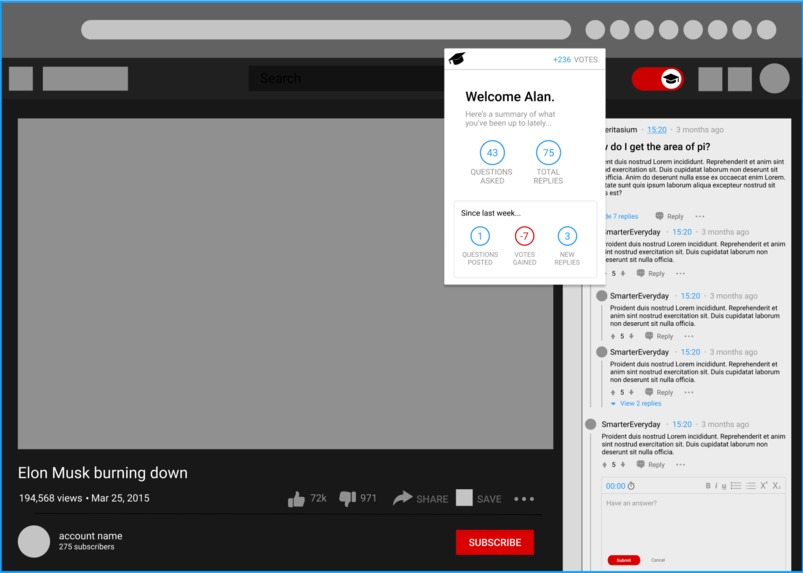803x573 pixels.
Task: Click the 194,568 views text
Action: [x=50, y=498]
